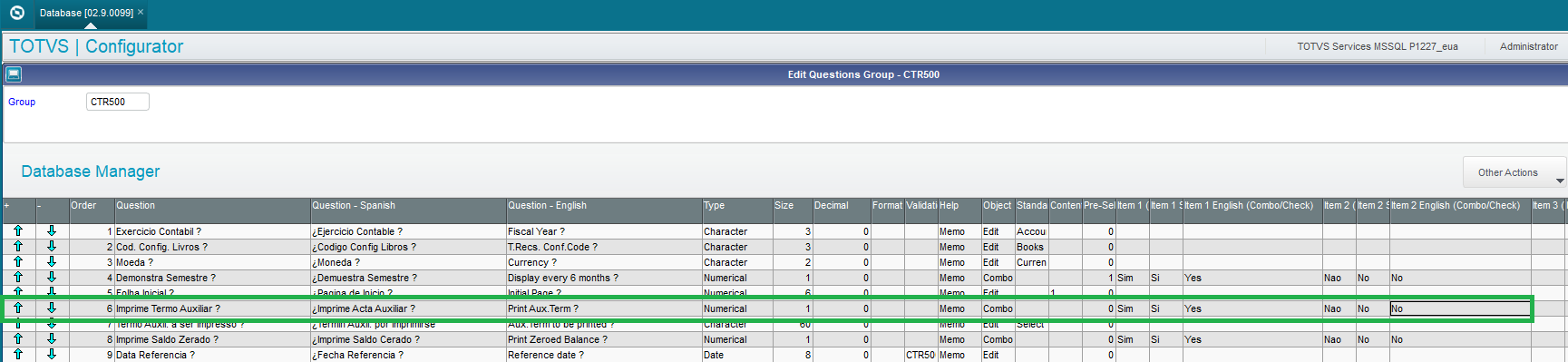This screenshot has width=1568, height=362.
Task: Move Imprime Termo Auxiliar row down
Action: (x=52, y=308)
